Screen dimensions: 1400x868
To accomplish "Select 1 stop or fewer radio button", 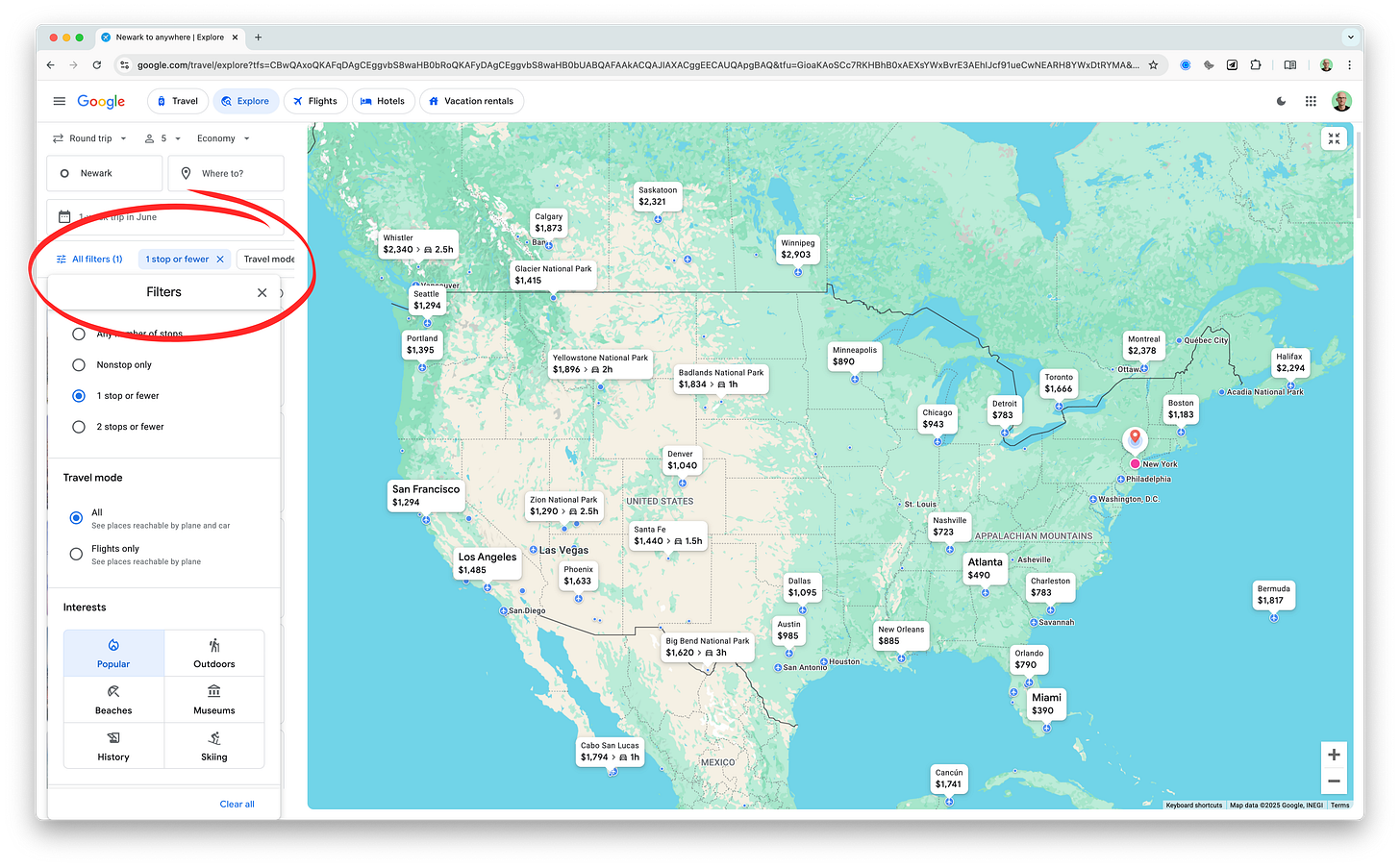I will point(79,396).
